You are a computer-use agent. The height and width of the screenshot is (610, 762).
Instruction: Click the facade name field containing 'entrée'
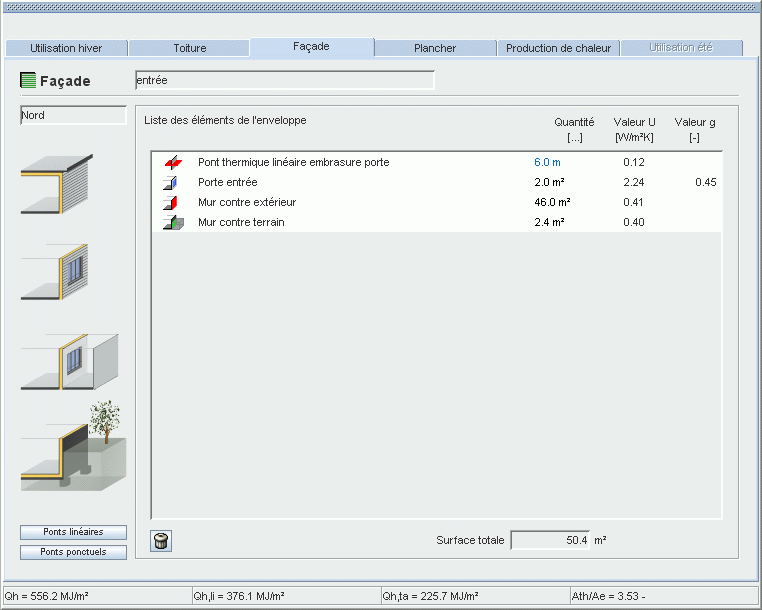point(284,80)
